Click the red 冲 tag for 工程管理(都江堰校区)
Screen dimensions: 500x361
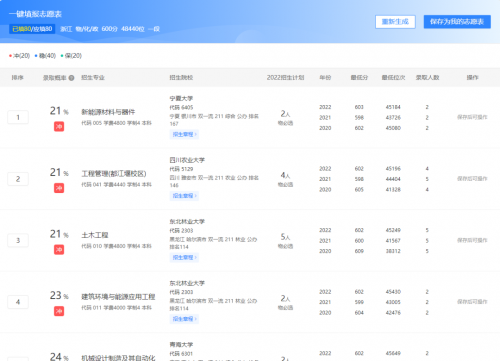point(59,188)
